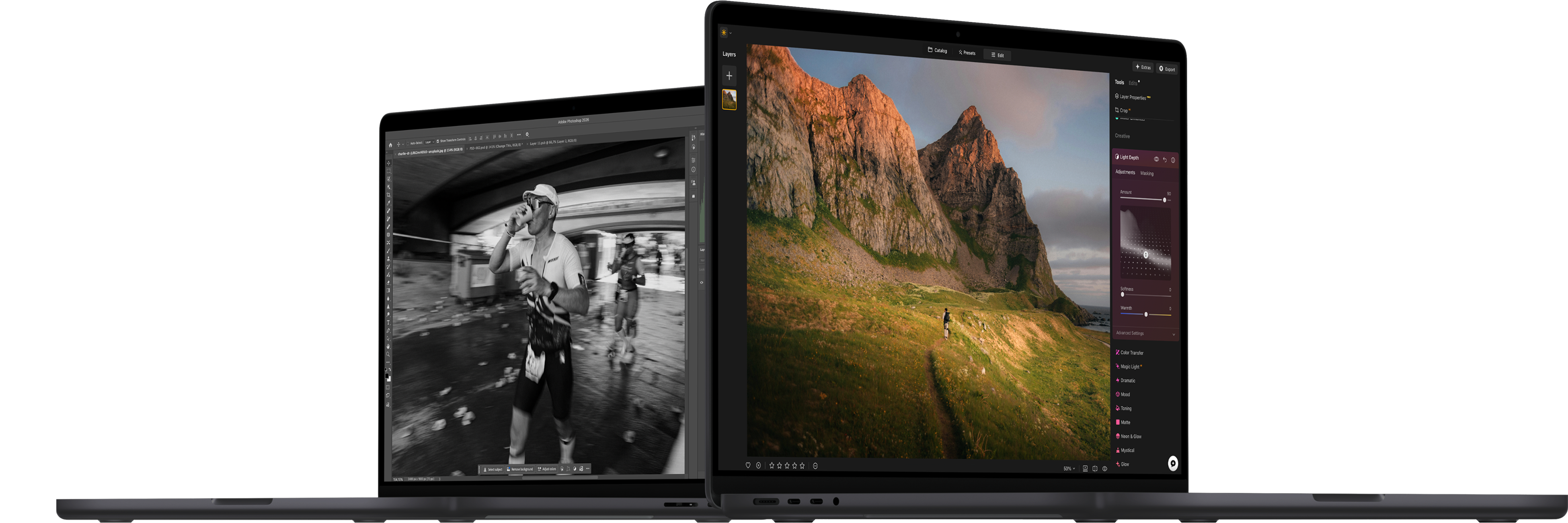Click the Amount slider handle
Viewport: 1568px width, 523px height.
click(x=1164, y=200)
